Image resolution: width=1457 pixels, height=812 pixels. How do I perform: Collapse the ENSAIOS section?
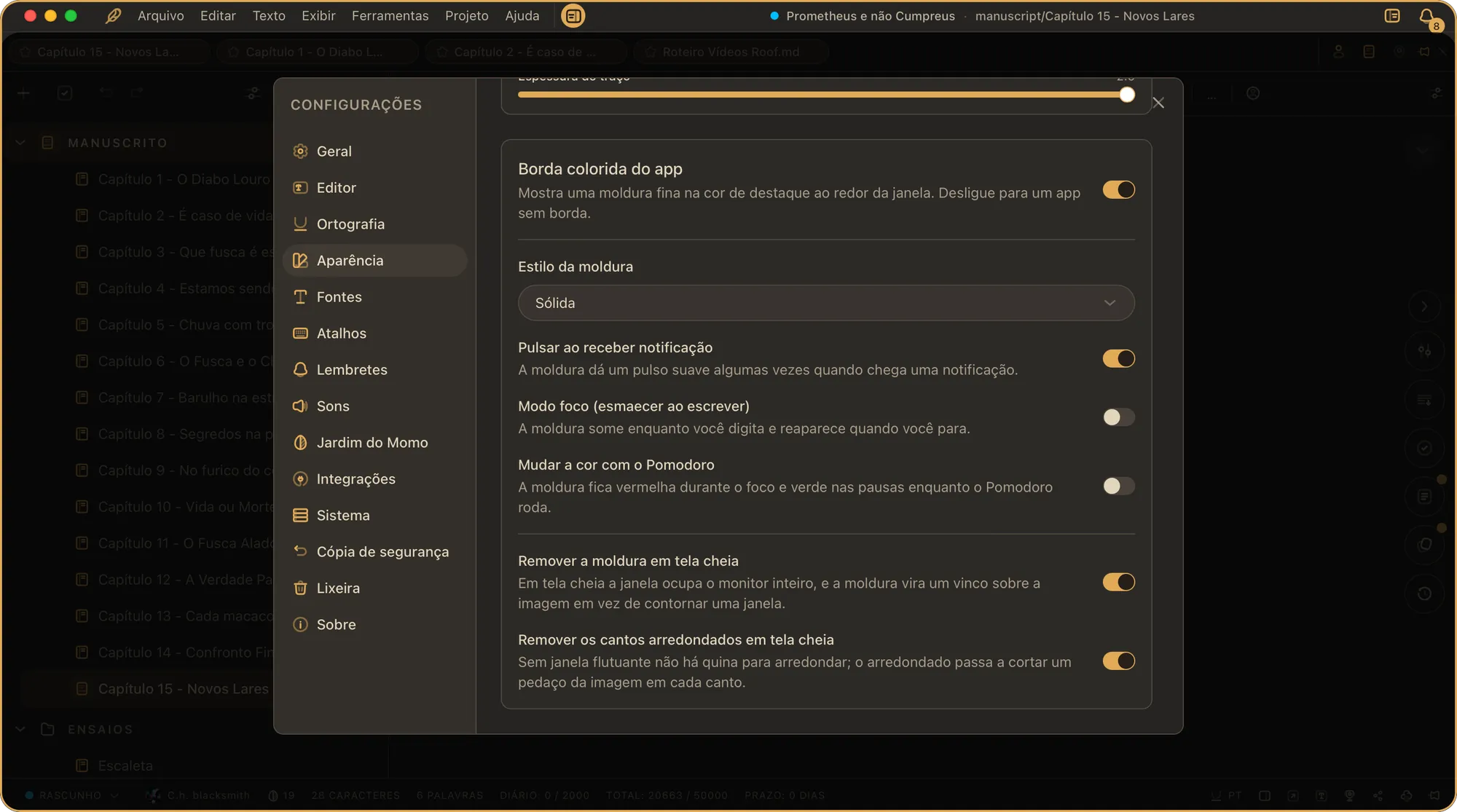[x=20, y=729]
